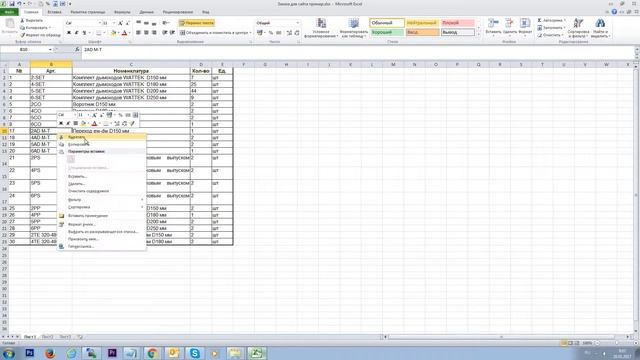Screen dimensions: 640x360
Task: Click Format Painter (Формат по образцу) in the ribbon
Action: point(40,35)
